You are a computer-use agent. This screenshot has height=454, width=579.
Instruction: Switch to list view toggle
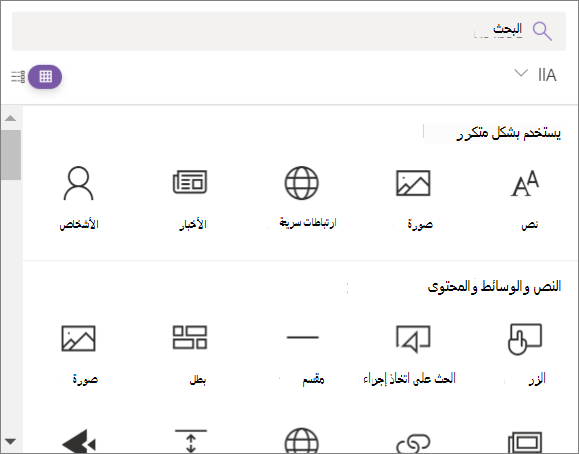[x=18, y=76]
